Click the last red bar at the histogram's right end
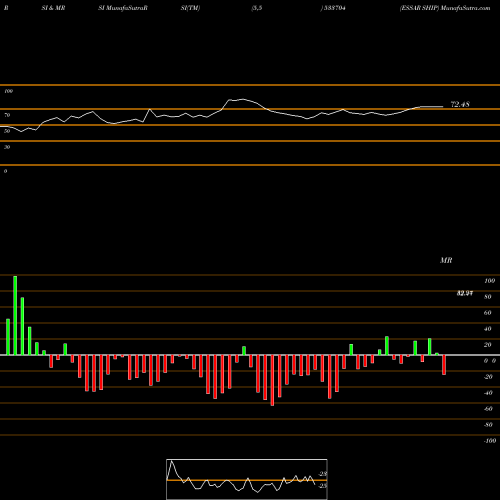Viewport: 500px width, 500px height. click(x=444, y=365)
